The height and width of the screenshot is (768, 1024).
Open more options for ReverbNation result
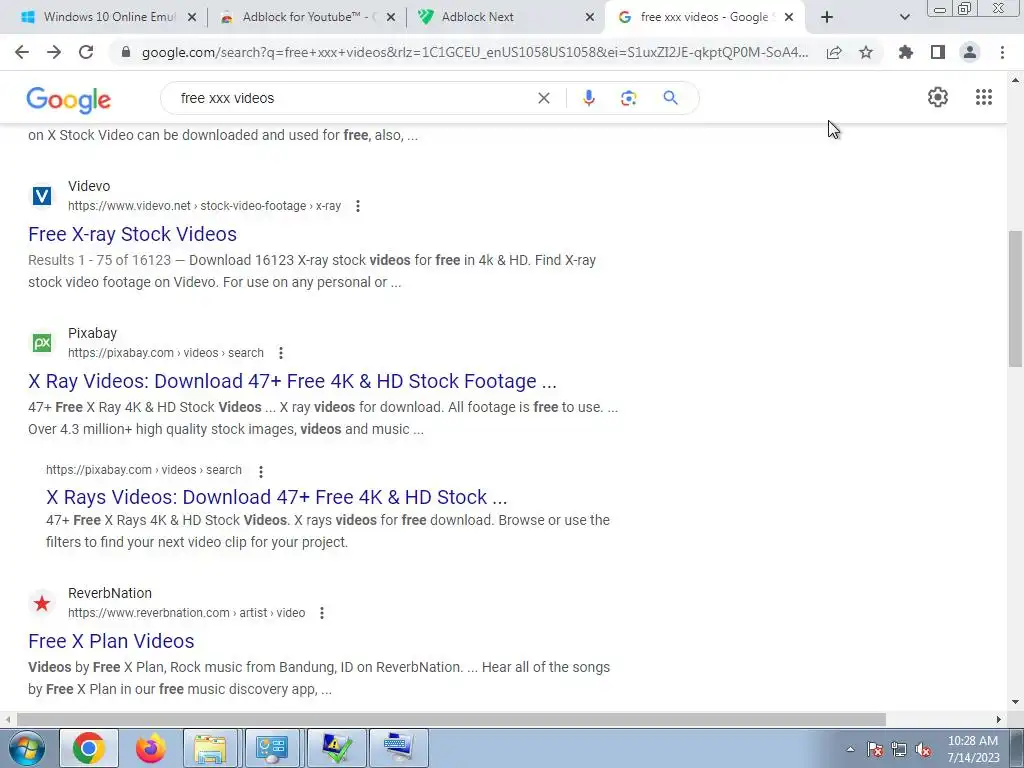coord(322,613)
